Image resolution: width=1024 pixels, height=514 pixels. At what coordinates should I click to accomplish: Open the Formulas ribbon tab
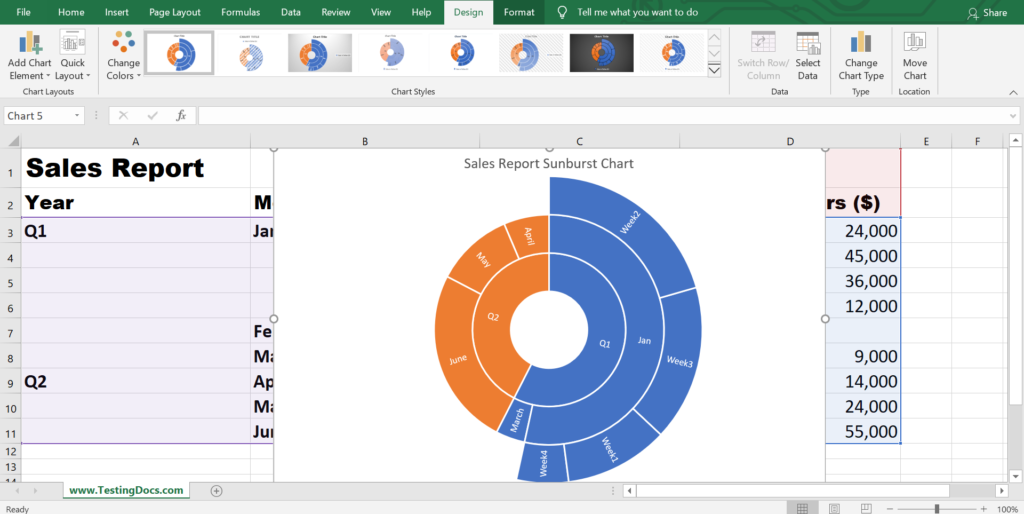[x=240, y=12]
